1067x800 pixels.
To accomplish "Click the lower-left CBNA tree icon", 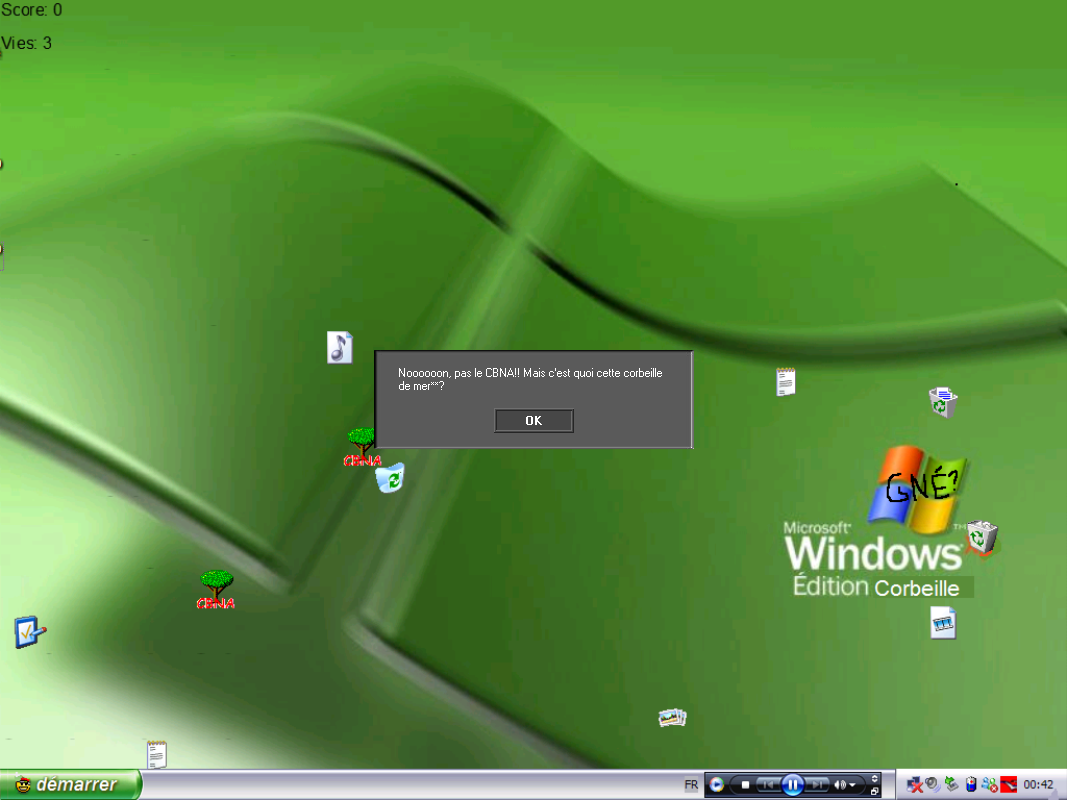I will click(x=216, y=589).
